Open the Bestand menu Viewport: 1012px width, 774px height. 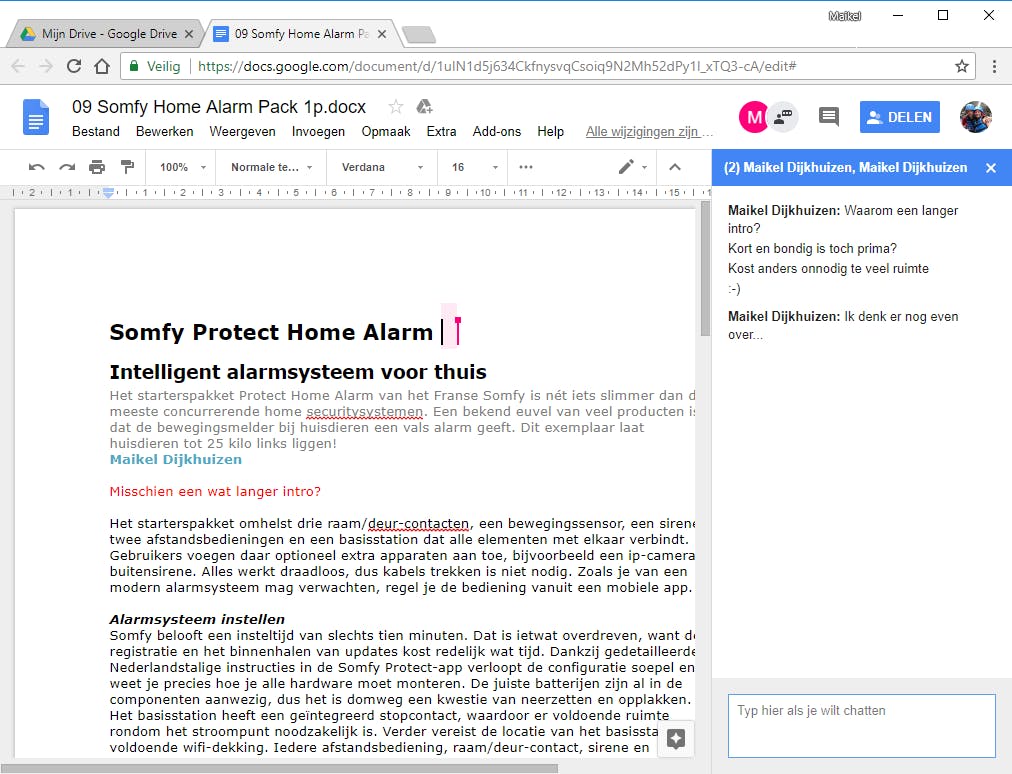coord(96,132)
